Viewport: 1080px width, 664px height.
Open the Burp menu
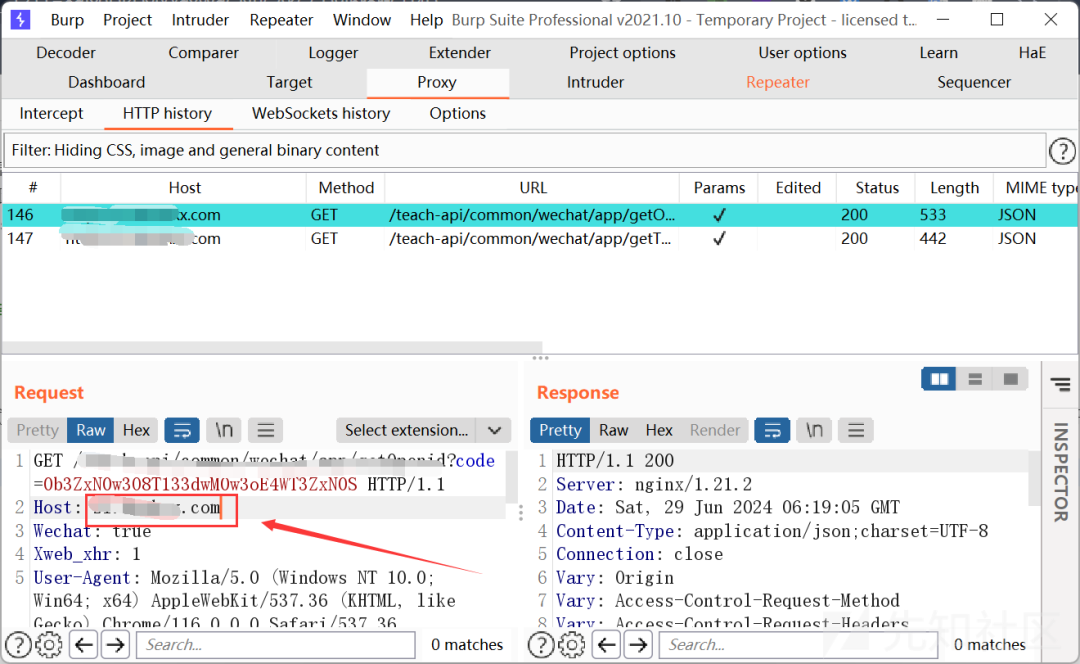68,20
